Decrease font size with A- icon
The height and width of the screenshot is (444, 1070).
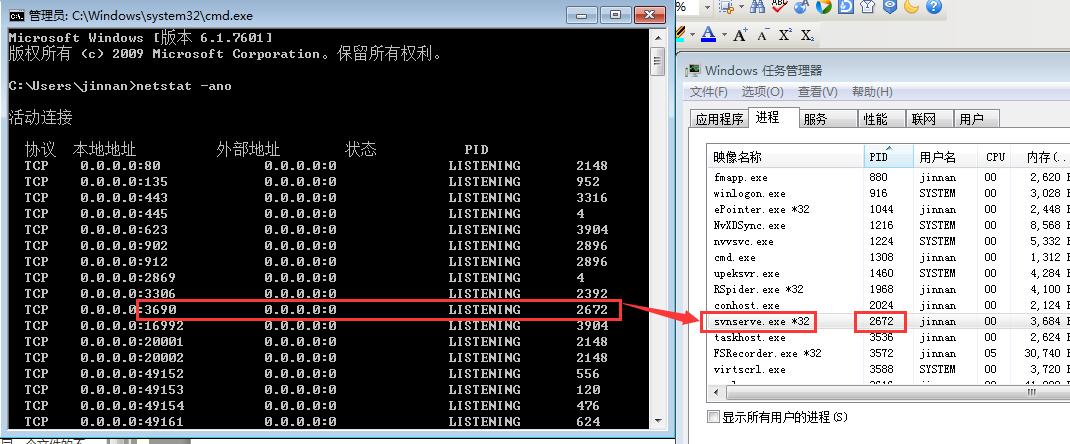point(763,35)
